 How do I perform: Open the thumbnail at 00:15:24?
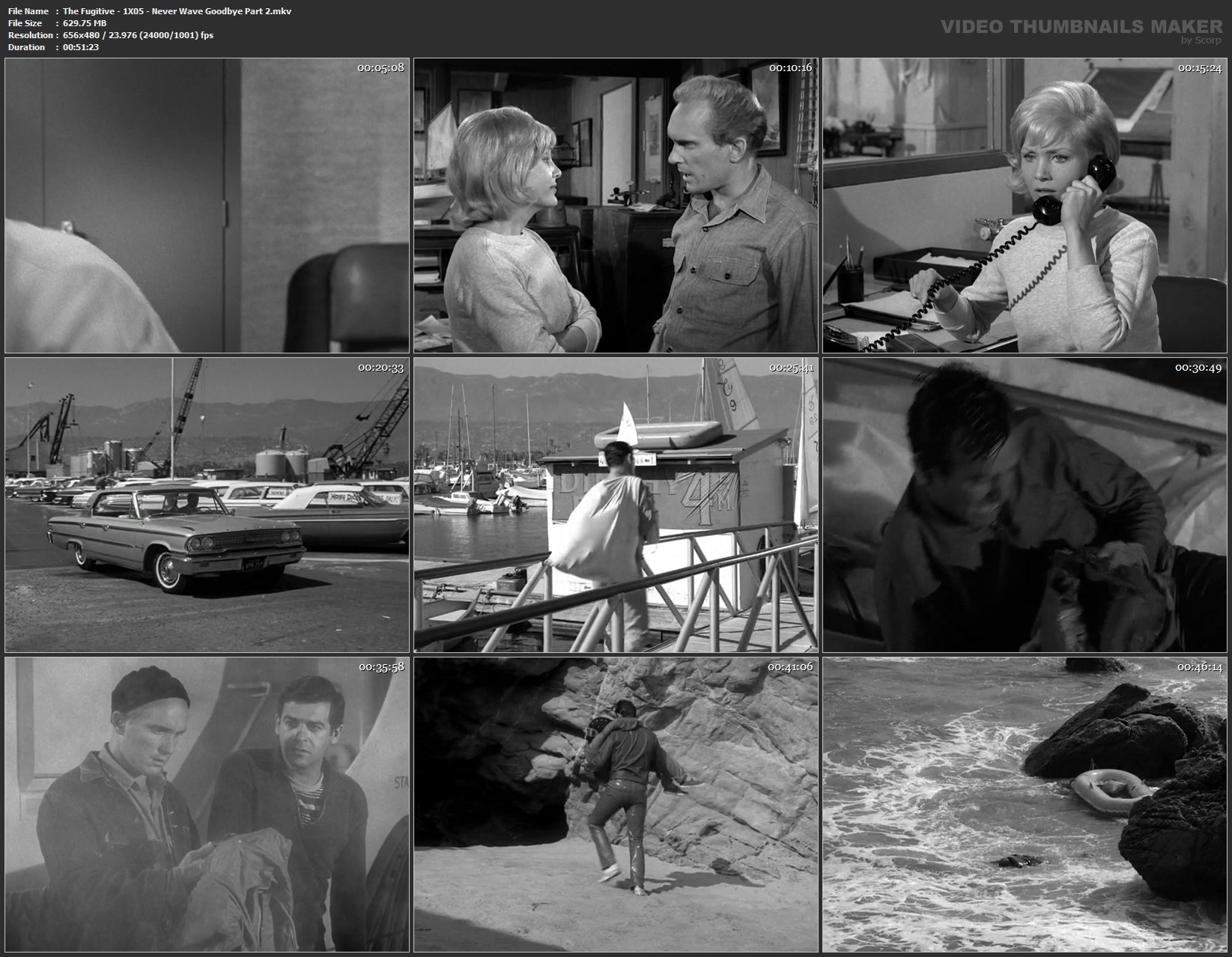coord(1025,206)
